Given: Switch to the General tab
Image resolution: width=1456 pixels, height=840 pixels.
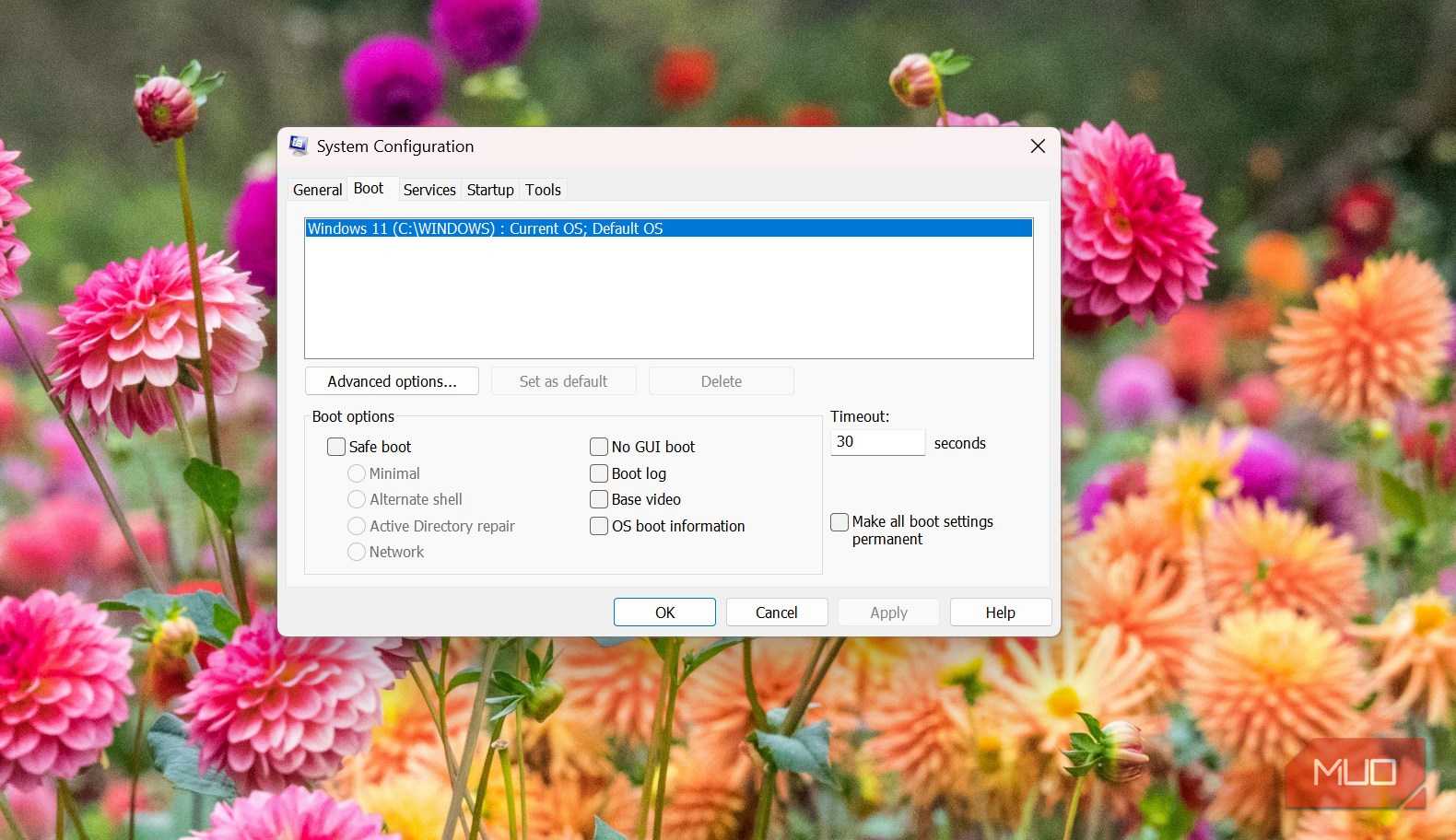Looking at the screenshot, I should (318, 190).
